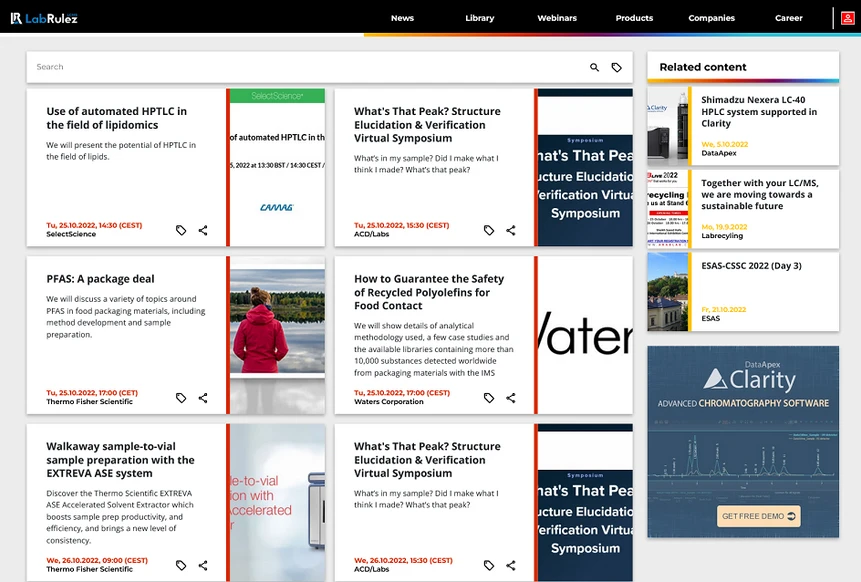Click 'Labrecyling' source text
The width and height of the screenshot is (861, 582).
click(722, 236)
